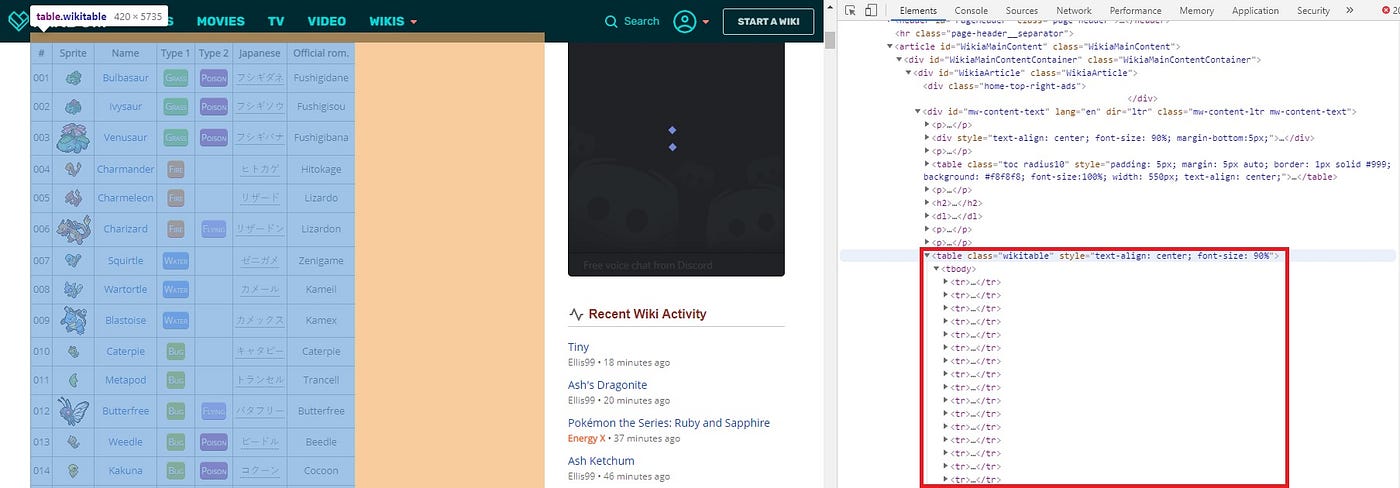Viewport: 1400px width, 488px height.
Task: Open the Ash Ketchum activity link
Action: [601, 461]
